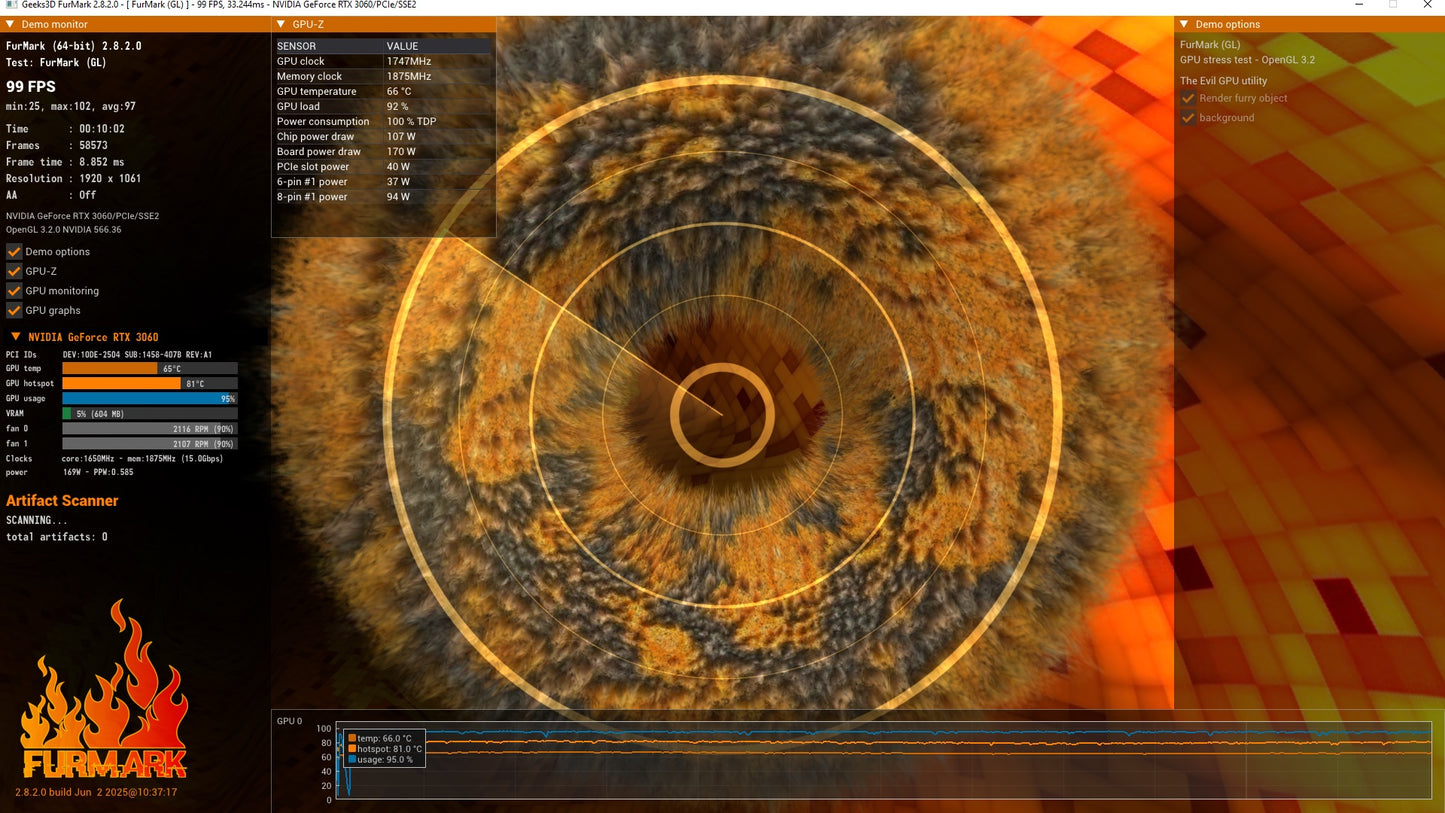Click the power 169W PPW line
The height and width of the screenshot is (813, 1445).
70,473
